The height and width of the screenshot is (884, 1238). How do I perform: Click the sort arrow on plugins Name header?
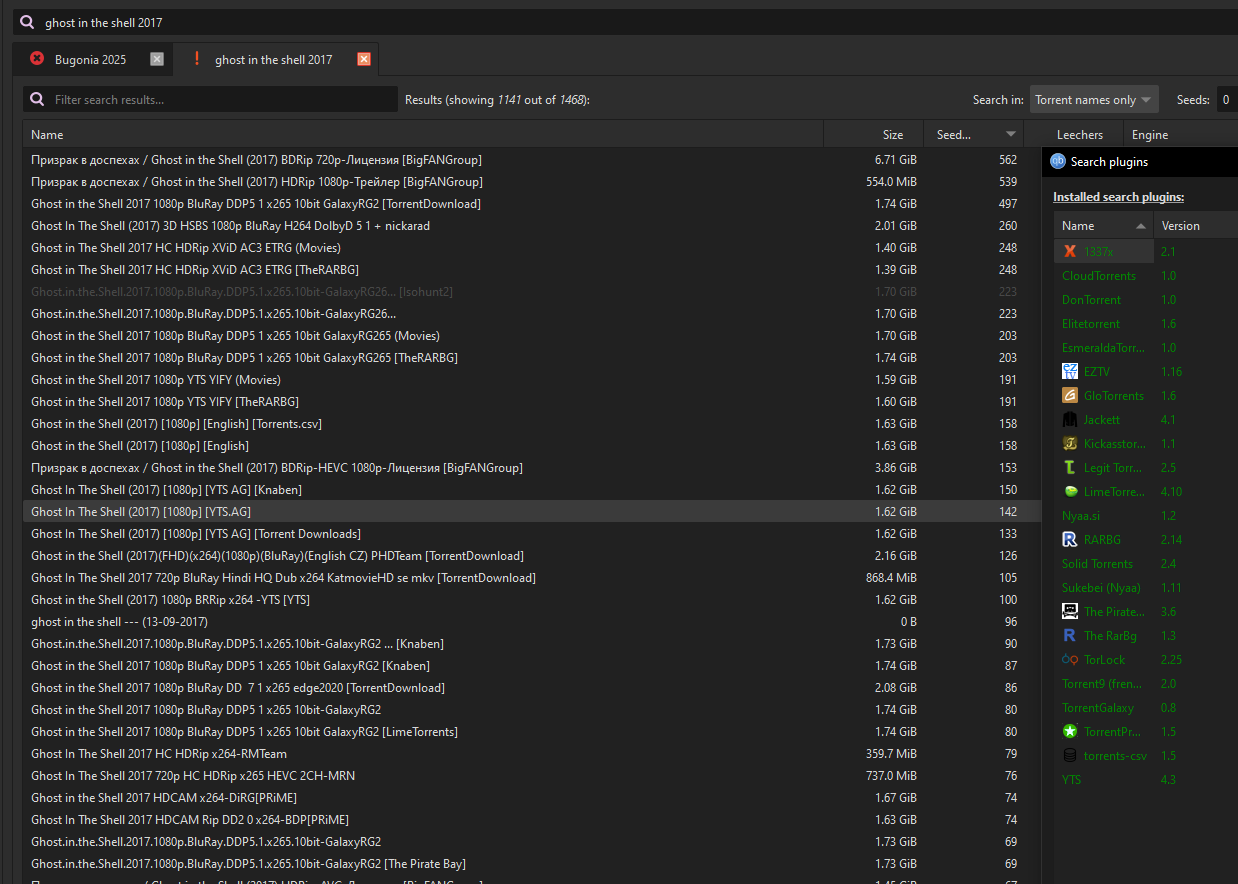tap(1141, 226)
